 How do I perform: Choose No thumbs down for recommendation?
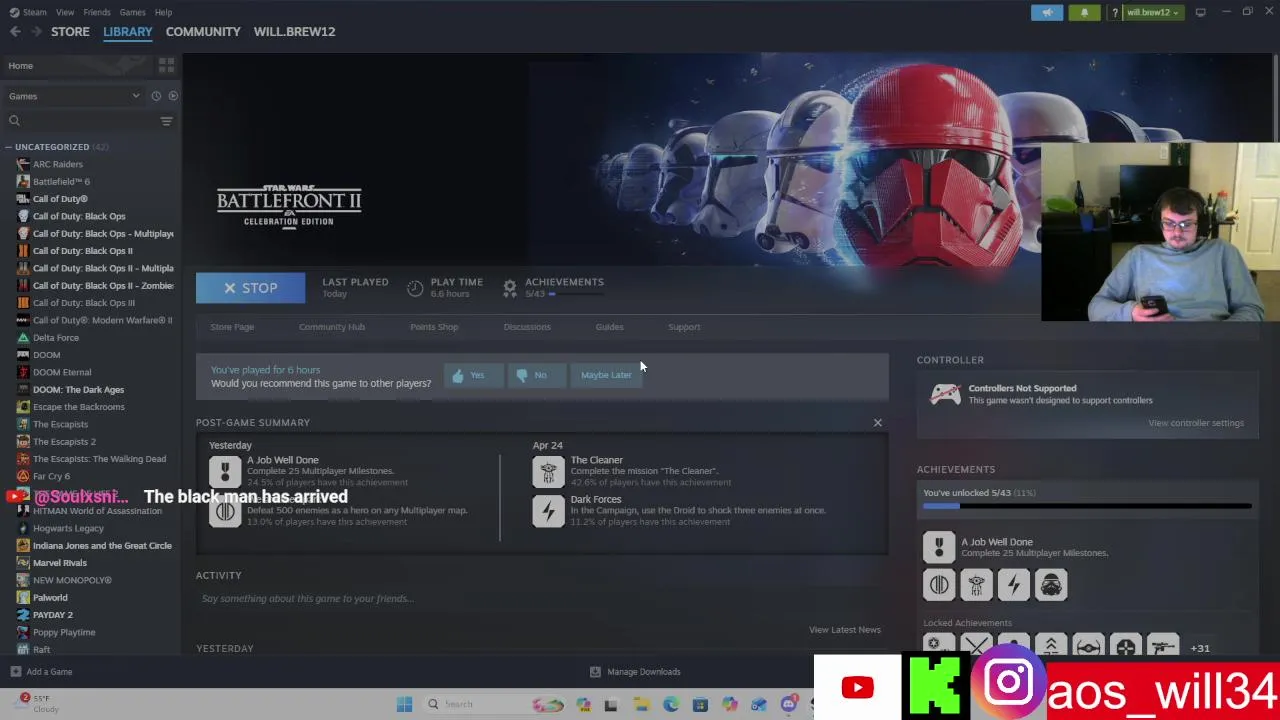[535, 375]
